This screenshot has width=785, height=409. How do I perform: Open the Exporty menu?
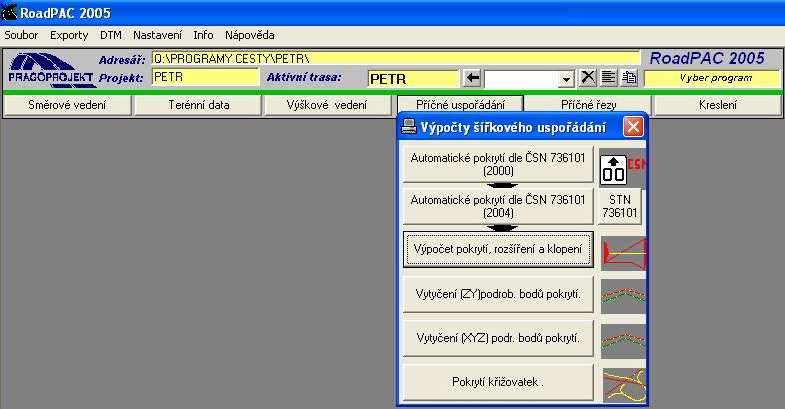pos(69,35)
